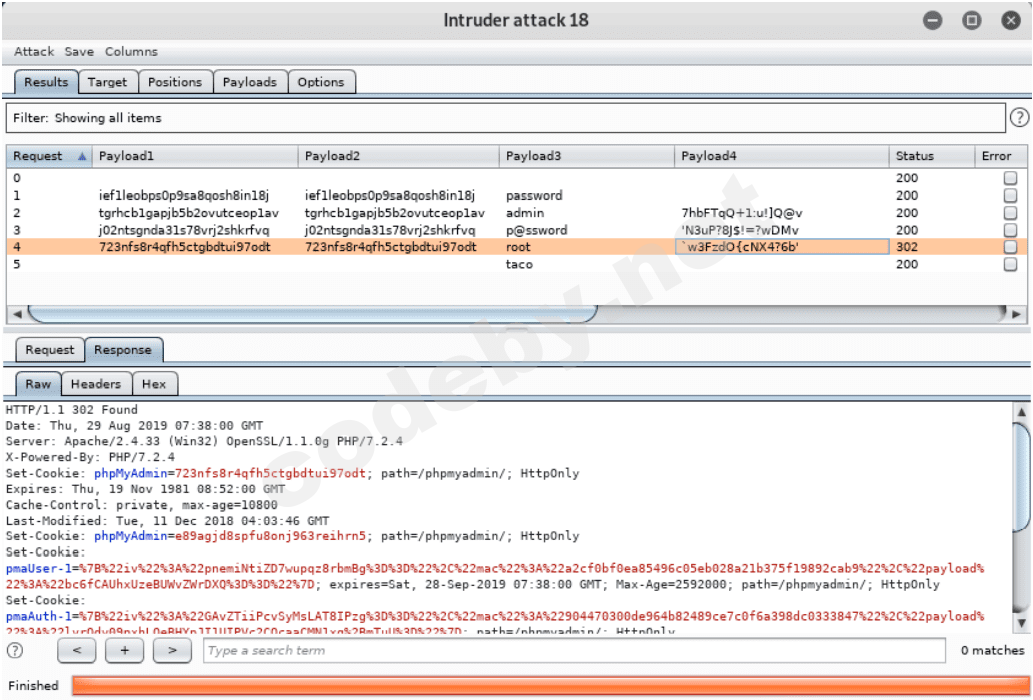This screenshot has width=1033, height=700.
Task: Click the Finished attack progress bar
Action: [x=550, y=686]
